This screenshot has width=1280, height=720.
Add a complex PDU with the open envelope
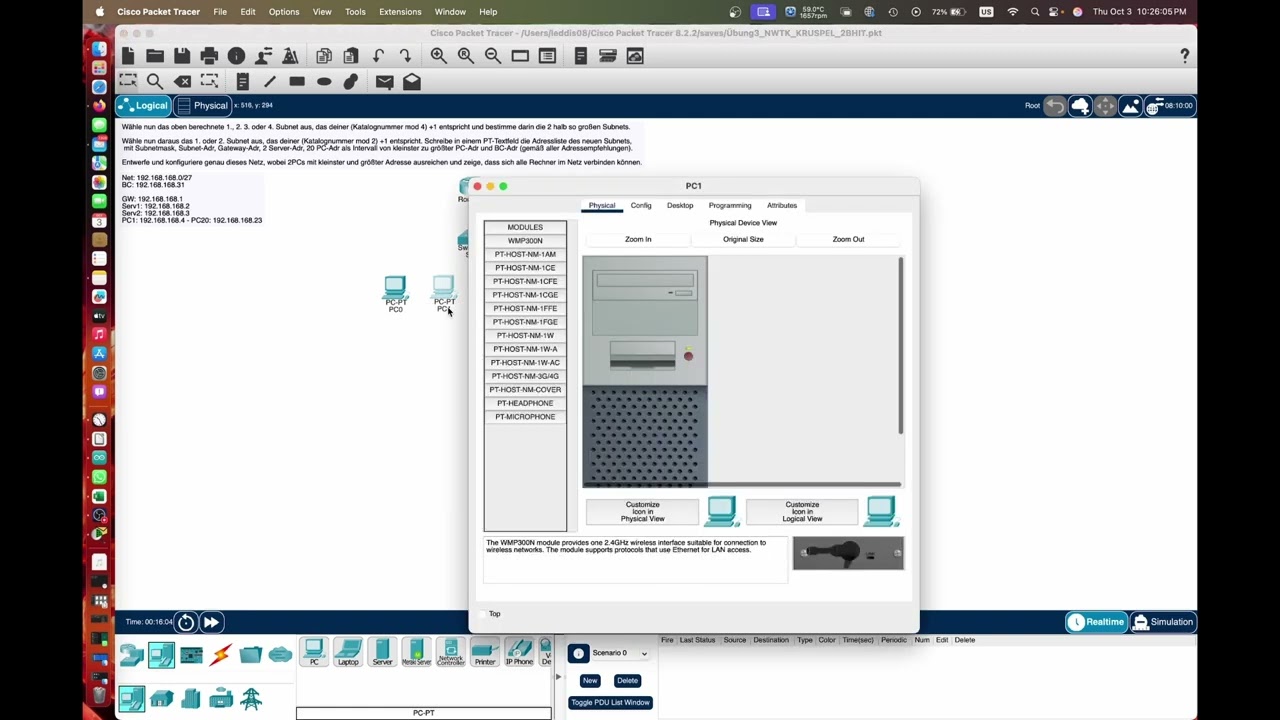coord(412,81)
